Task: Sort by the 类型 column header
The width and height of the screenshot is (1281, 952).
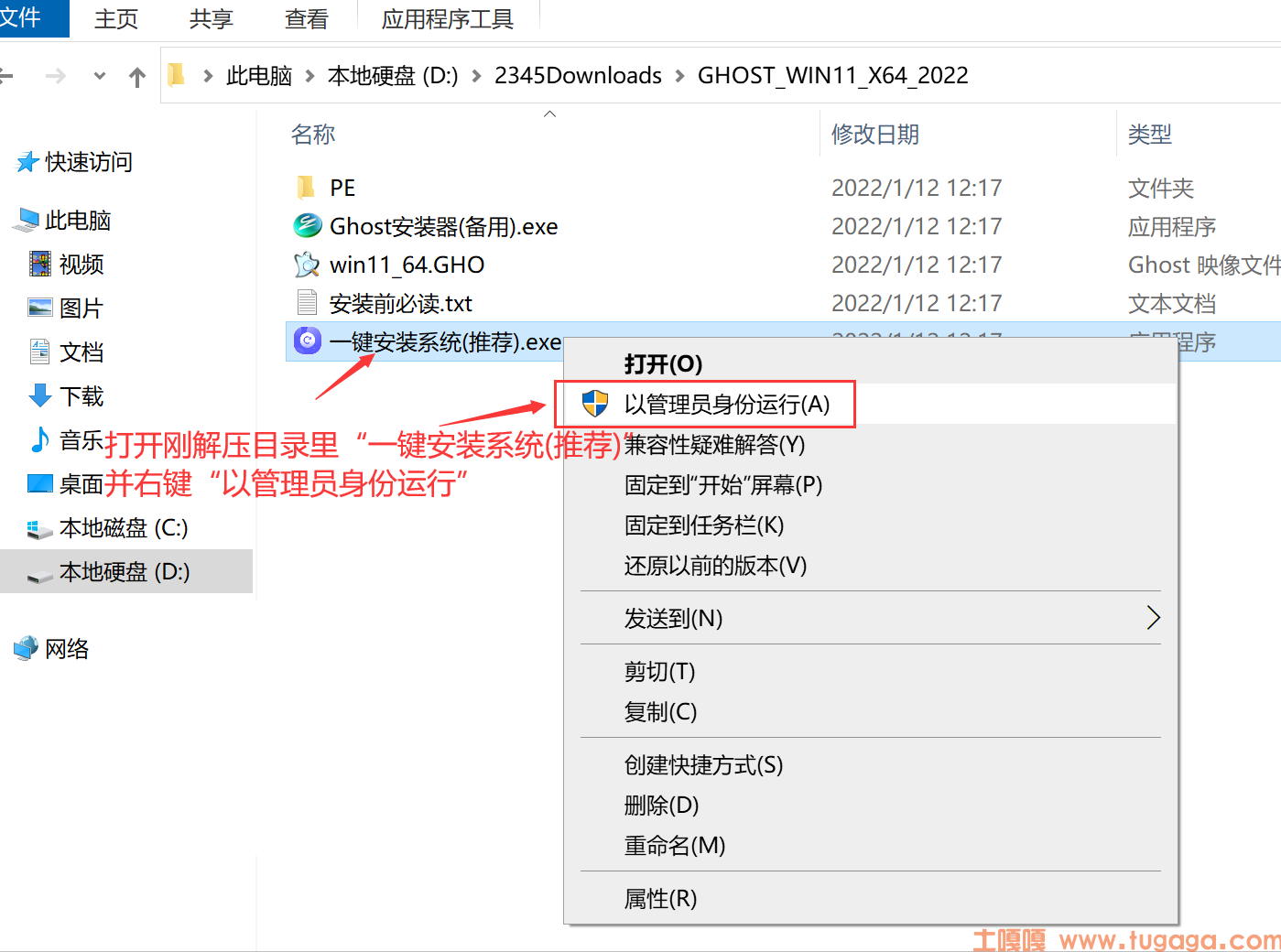Action: pos(1150,135)
